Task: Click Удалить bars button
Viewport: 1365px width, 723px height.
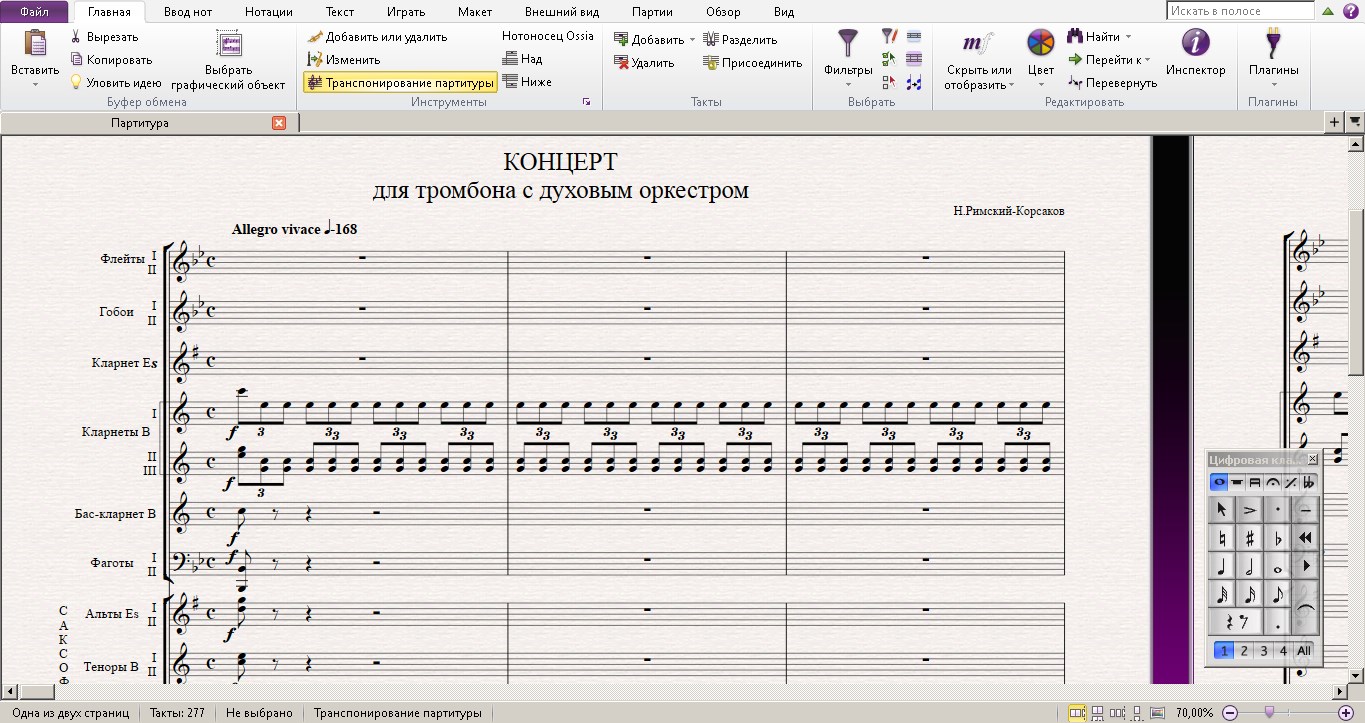Action: coord(643,63)
